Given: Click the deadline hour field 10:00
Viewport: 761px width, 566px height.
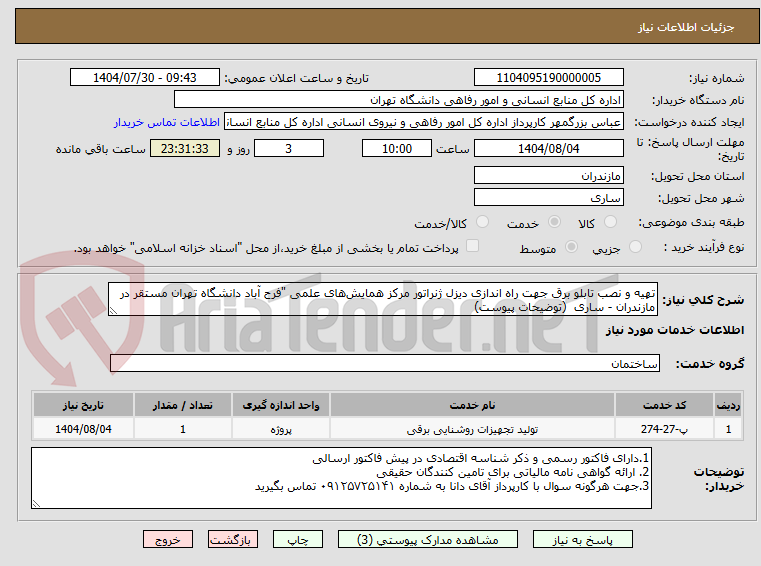Looking at the screenshot, I should coord(397,149).
